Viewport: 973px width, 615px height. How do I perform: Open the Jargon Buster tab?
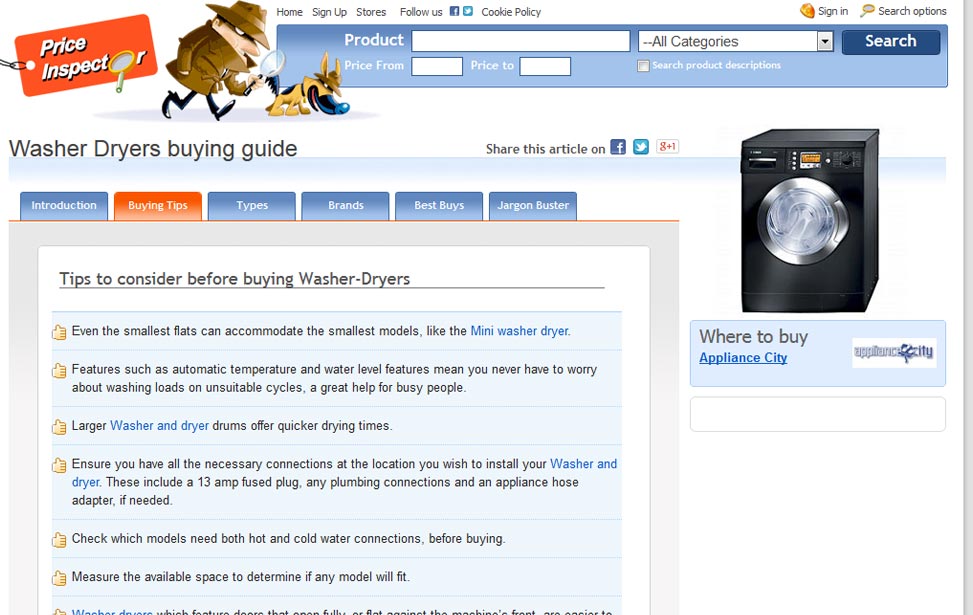[x=533, y=206]
